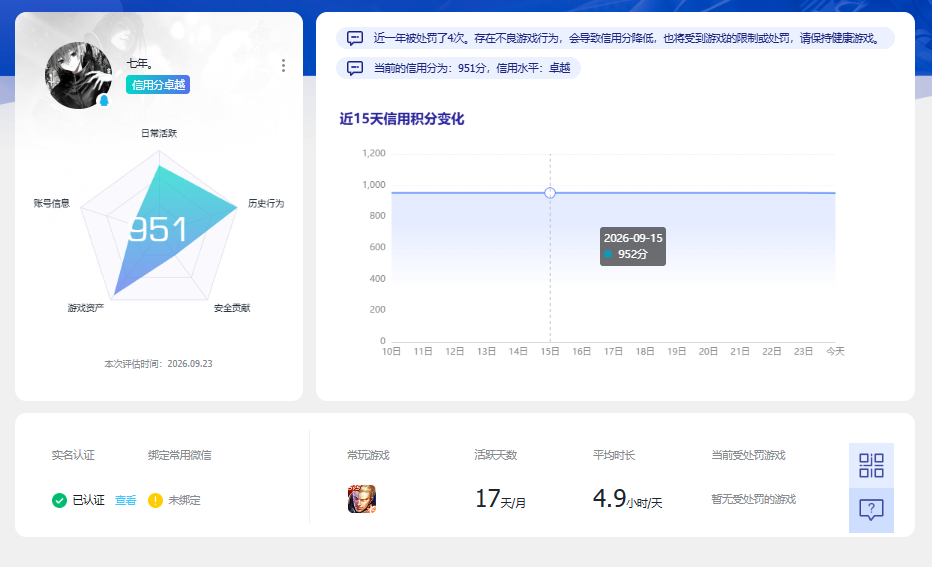This screenshot has width=932, height=567.
Task: Click the 951 score in radar chart
Action: pos(158,229)
